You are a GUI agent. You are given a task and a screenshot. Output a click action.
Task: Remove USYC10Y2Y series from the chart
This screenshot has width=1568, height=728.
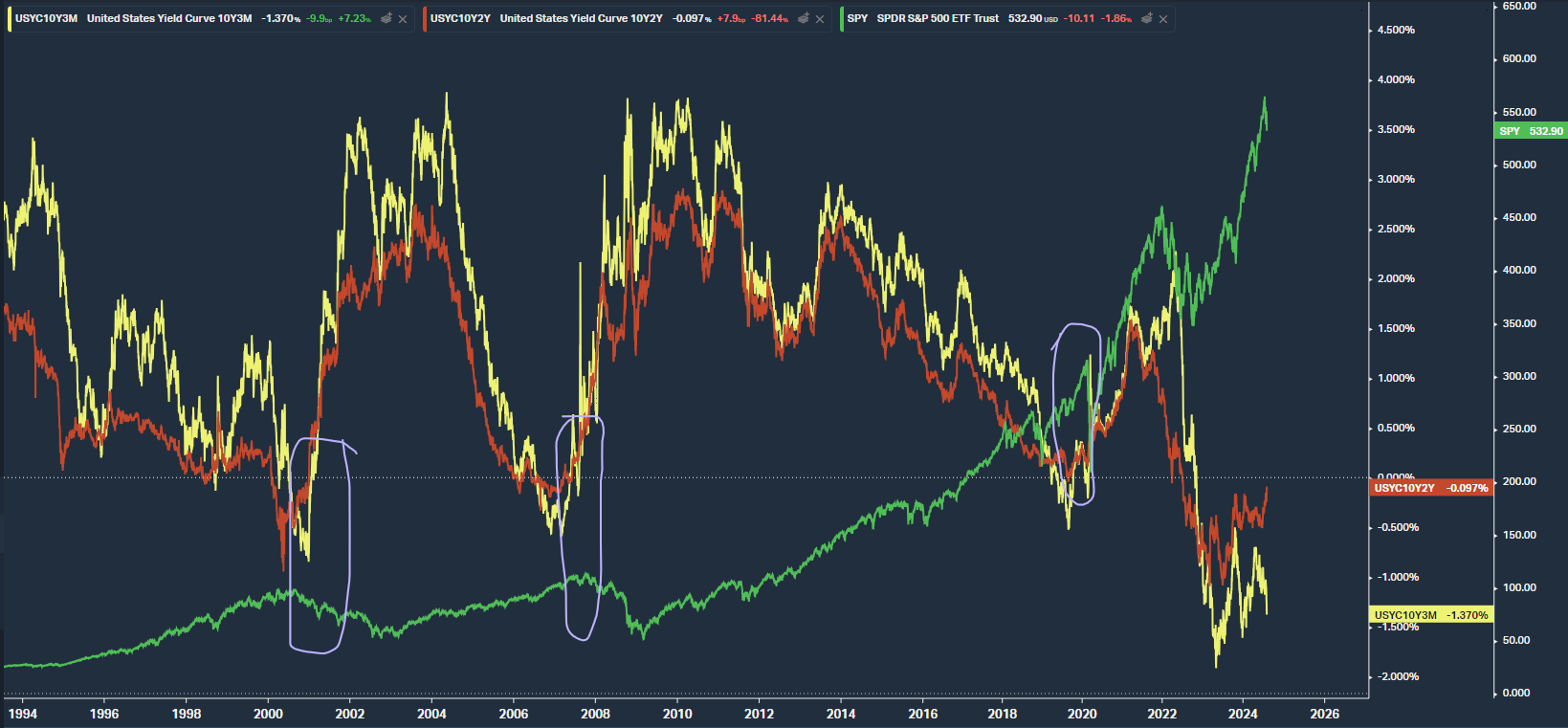[x=820, y=19]
